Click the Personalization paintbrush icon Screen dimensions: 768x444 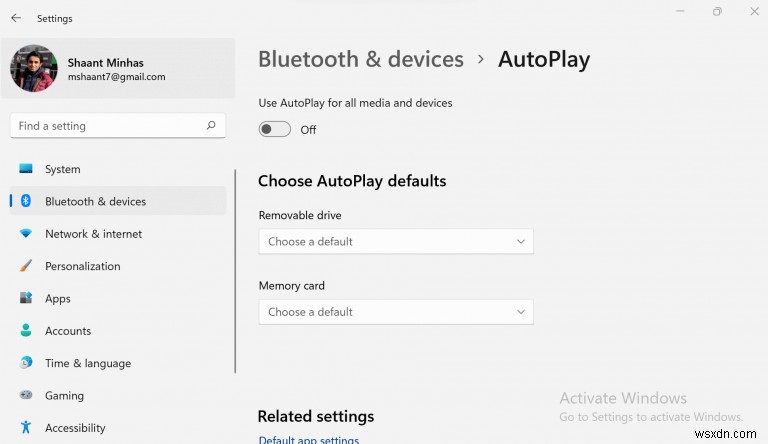pos(26,266)
